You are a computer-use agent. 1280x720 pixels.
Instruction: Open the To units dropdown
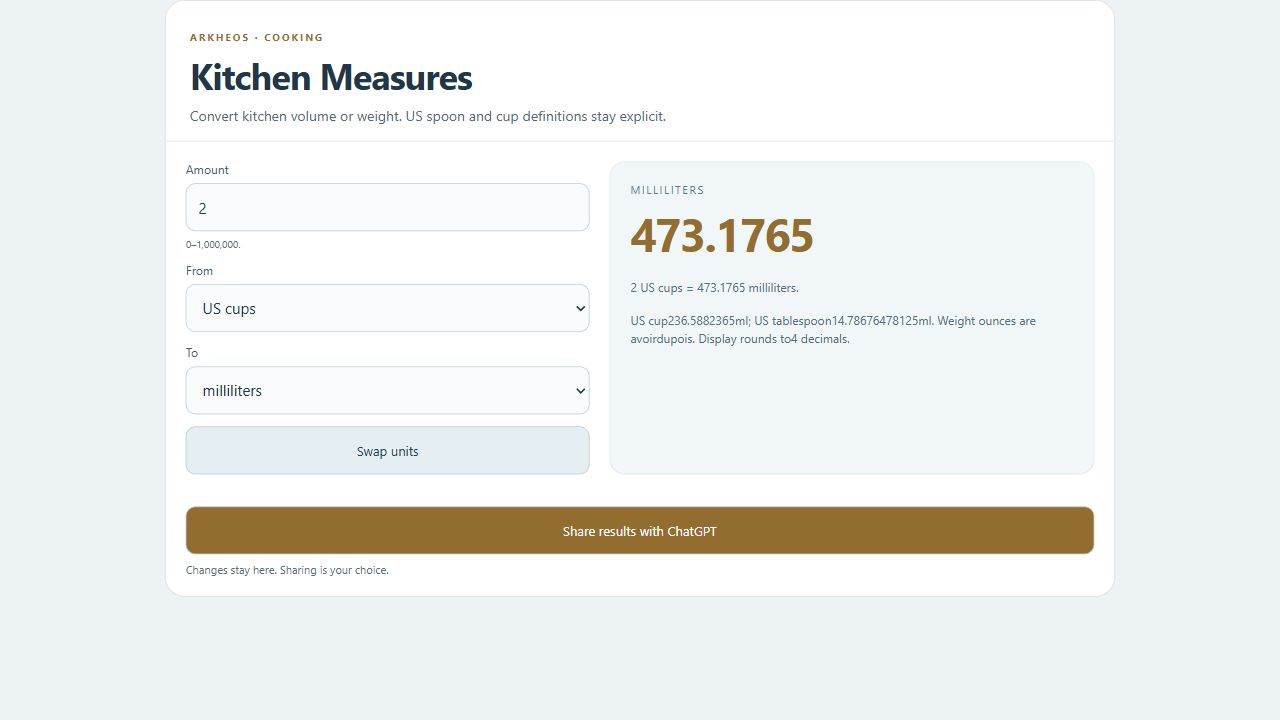tap(387, 390)
